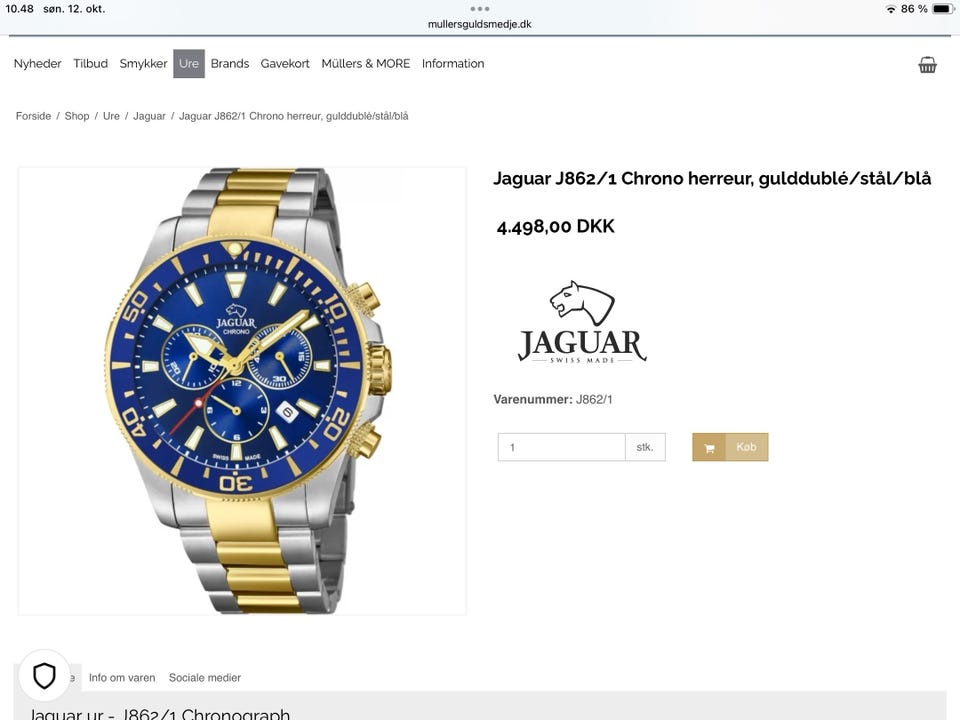Click the quantity input field
This screenshot has height=720, width=960.
point(561,448)
